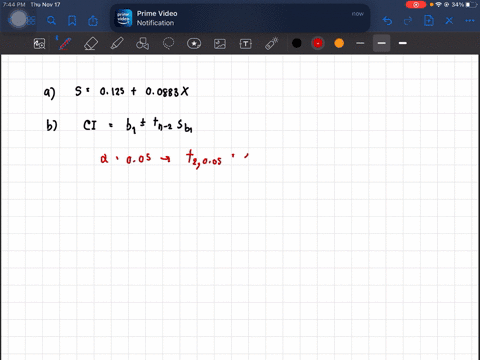Tap the red screen recording indicator
Screen dimensions: 480x360
tap(416, 5)
